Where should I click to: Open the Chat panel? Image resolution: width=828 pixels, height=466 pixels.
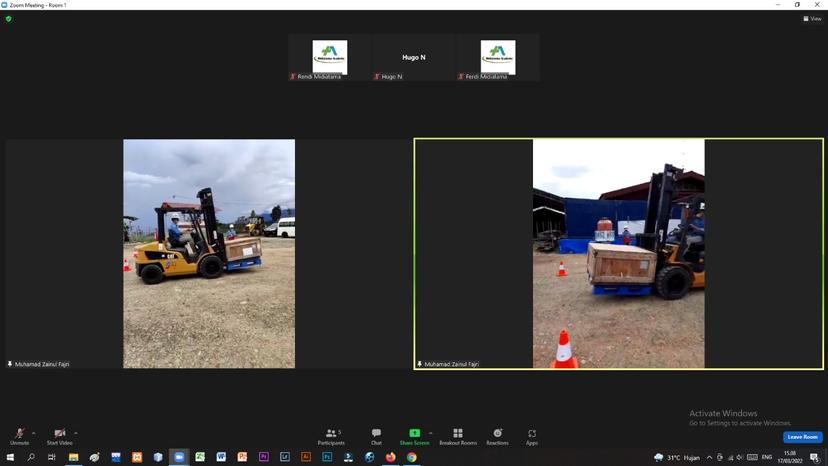376,436
